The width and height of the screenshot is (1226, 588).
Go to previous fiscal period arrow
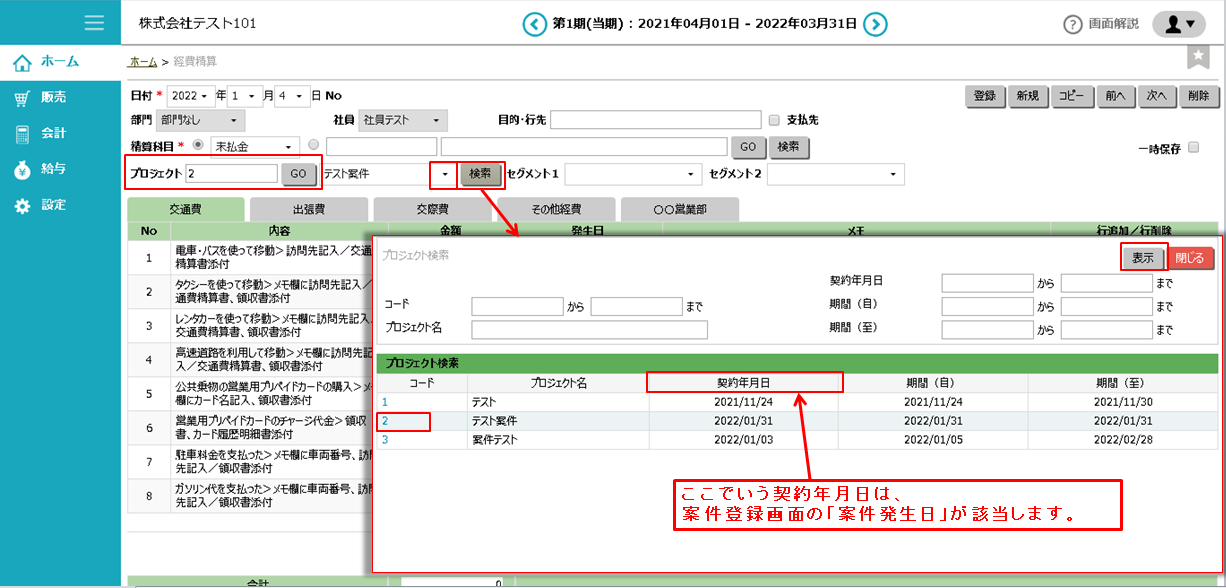click(535, 24)
